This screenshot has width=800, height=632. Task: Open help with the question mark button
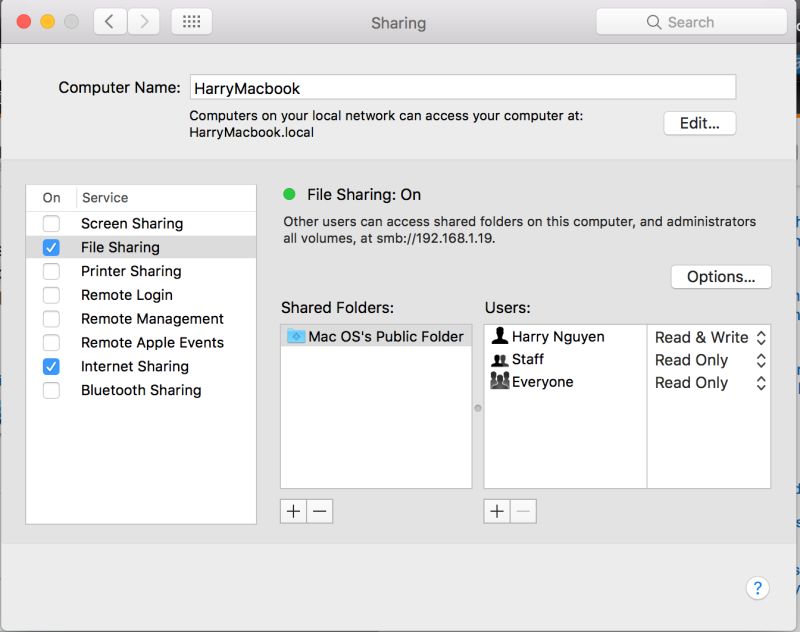[757, 588]
